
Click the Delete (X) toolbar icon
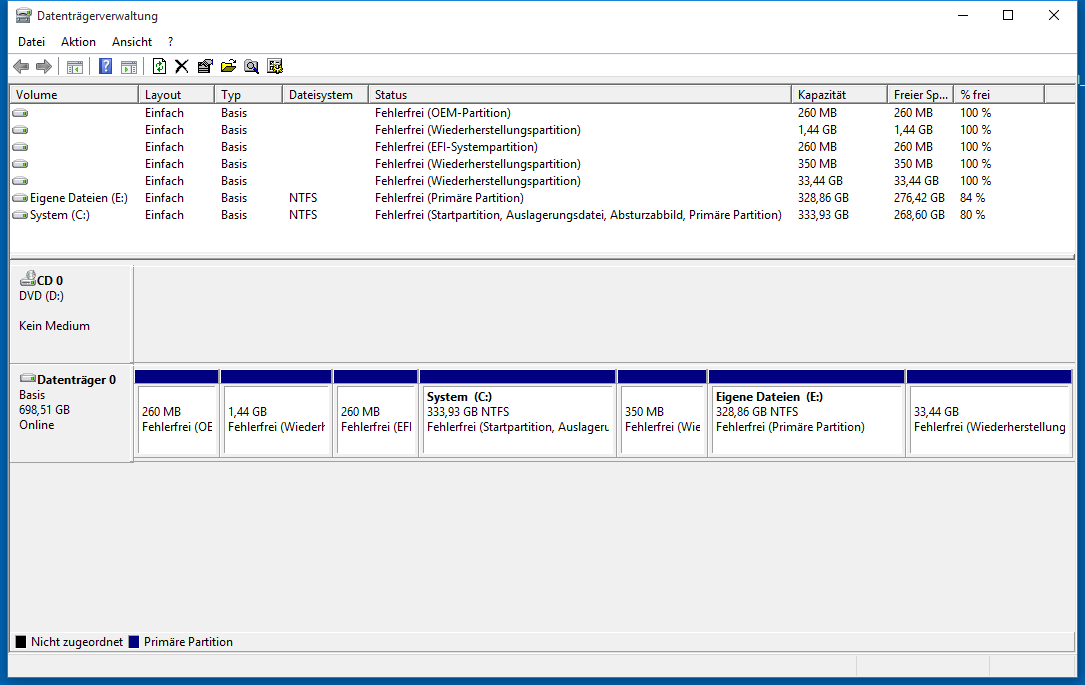182,67
